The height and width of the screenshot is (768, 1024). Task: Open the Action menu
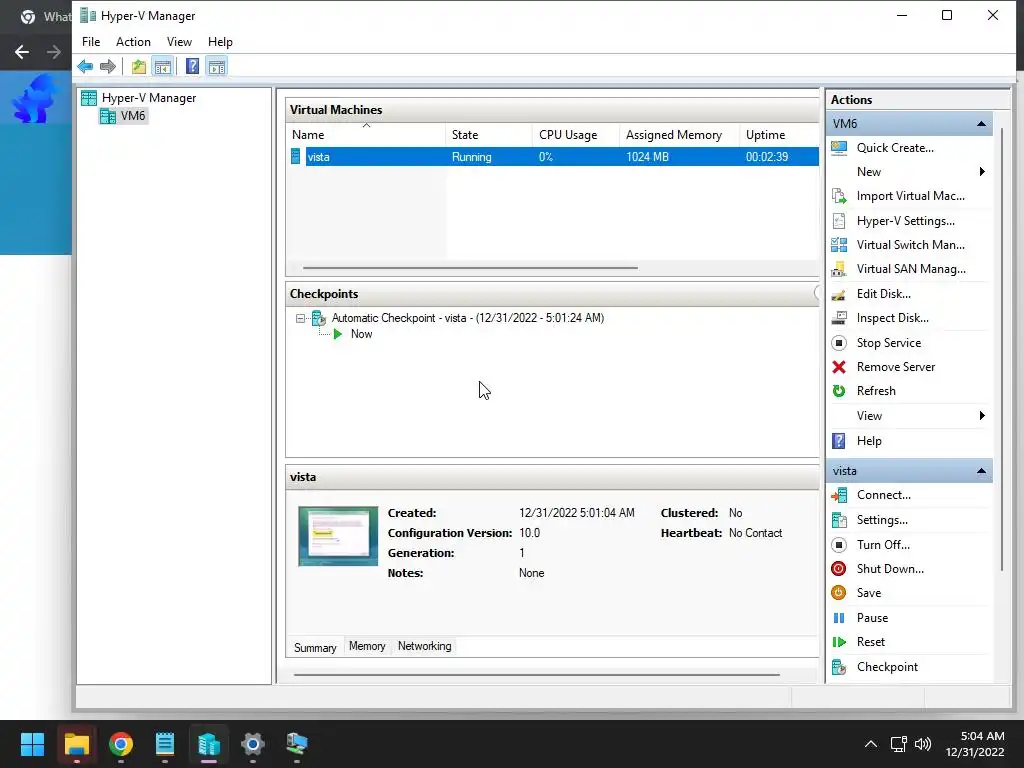pos(133,42)
